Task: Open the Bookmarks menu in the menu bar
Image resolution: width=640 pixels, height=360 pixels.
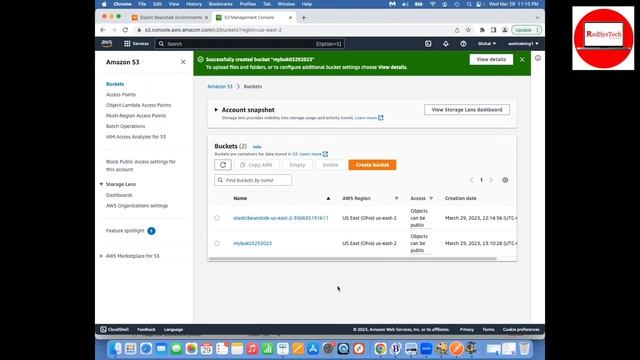Action: click(x=220, y=4)
